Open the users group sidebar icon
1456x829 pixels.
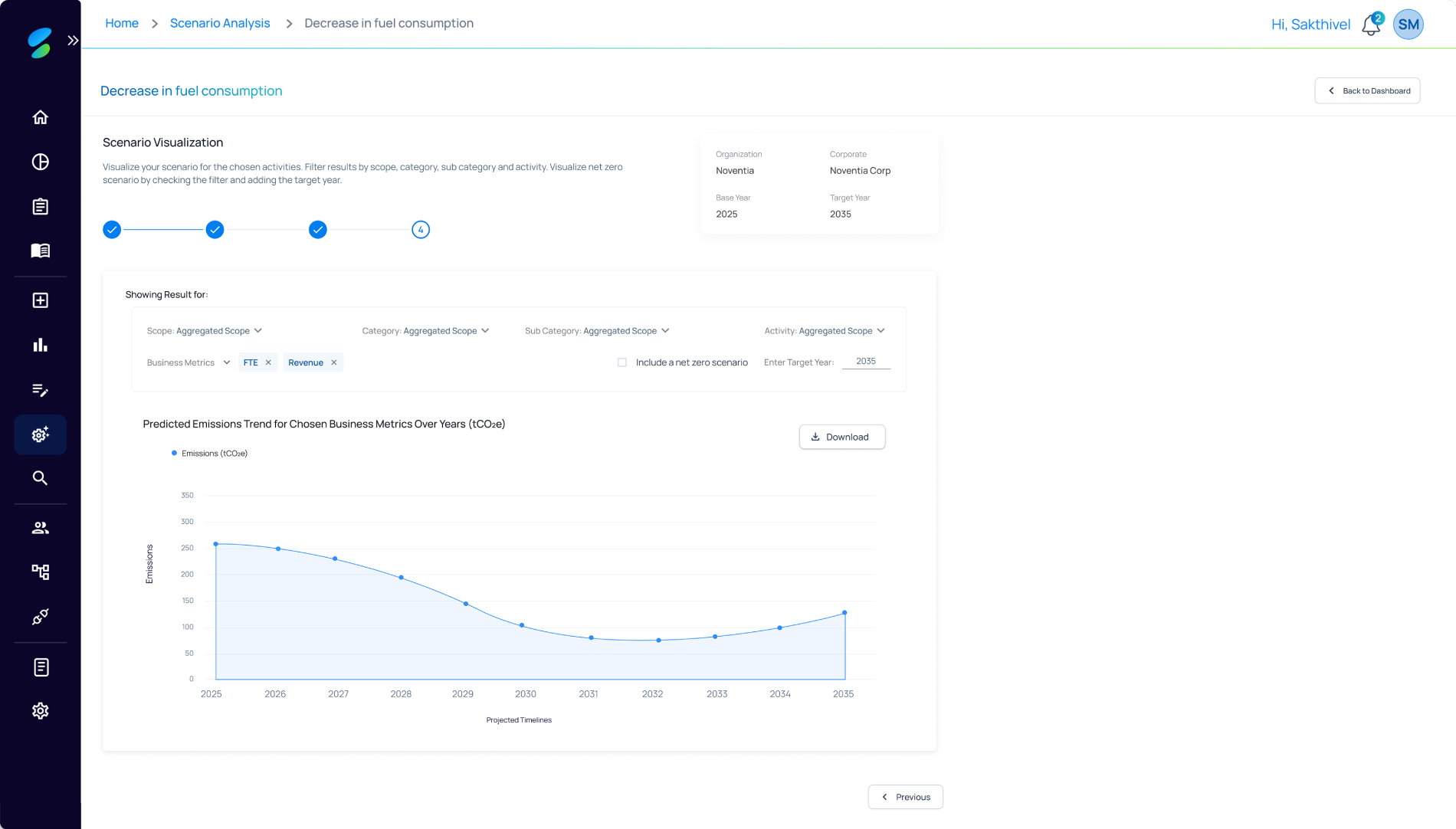41,528
